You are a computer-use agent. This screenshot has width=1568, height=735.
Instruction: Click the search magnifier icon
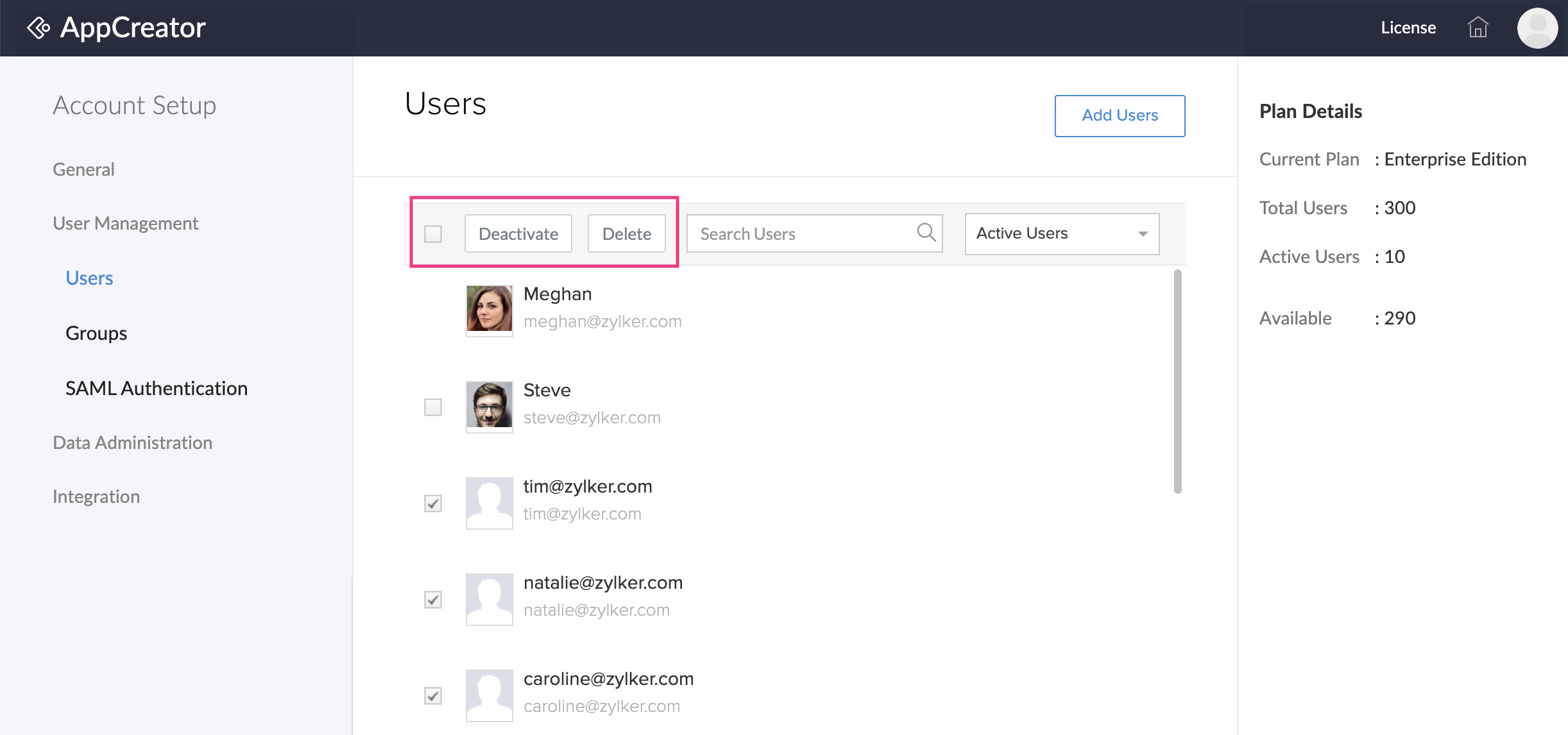926,232
